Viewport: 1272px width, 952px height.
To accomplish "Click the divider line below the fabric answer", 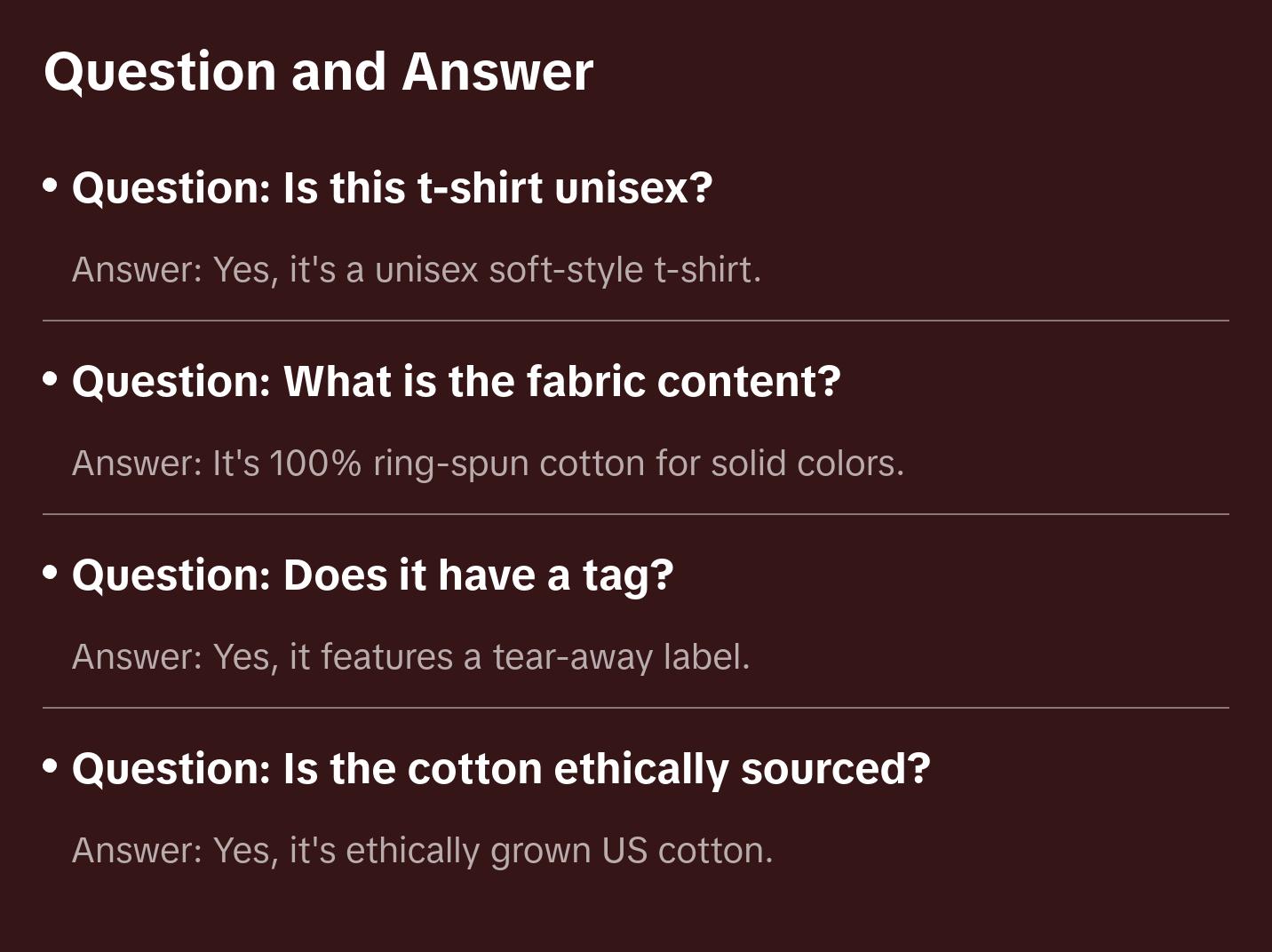I will [x=636, y=514].
